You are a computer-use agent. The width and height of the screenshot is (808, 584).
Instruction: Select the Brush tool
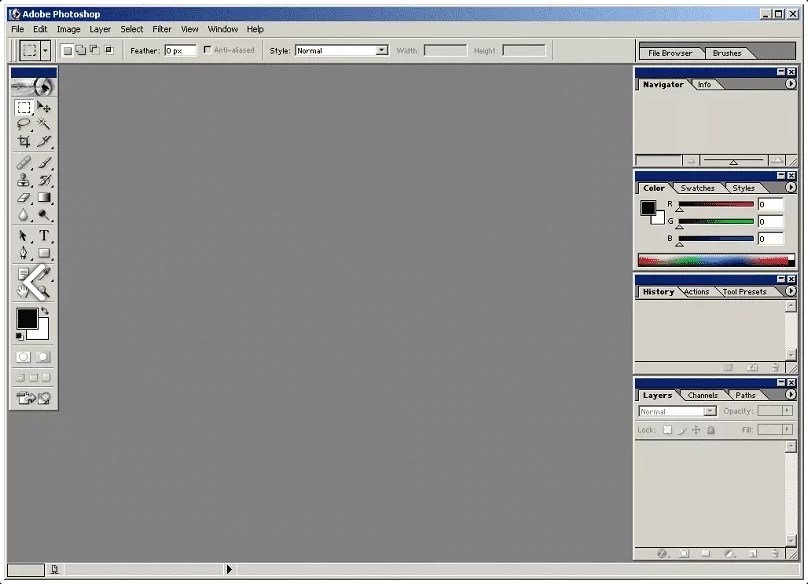(44, 163)
